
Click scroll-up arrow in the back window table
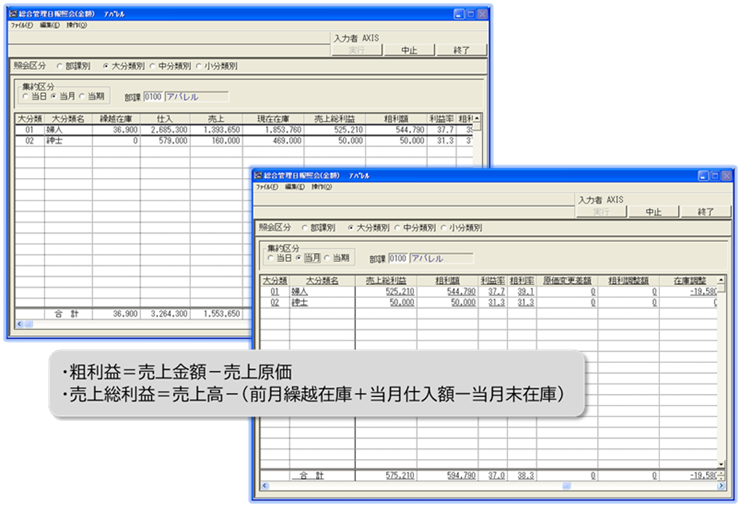point(477,118)
